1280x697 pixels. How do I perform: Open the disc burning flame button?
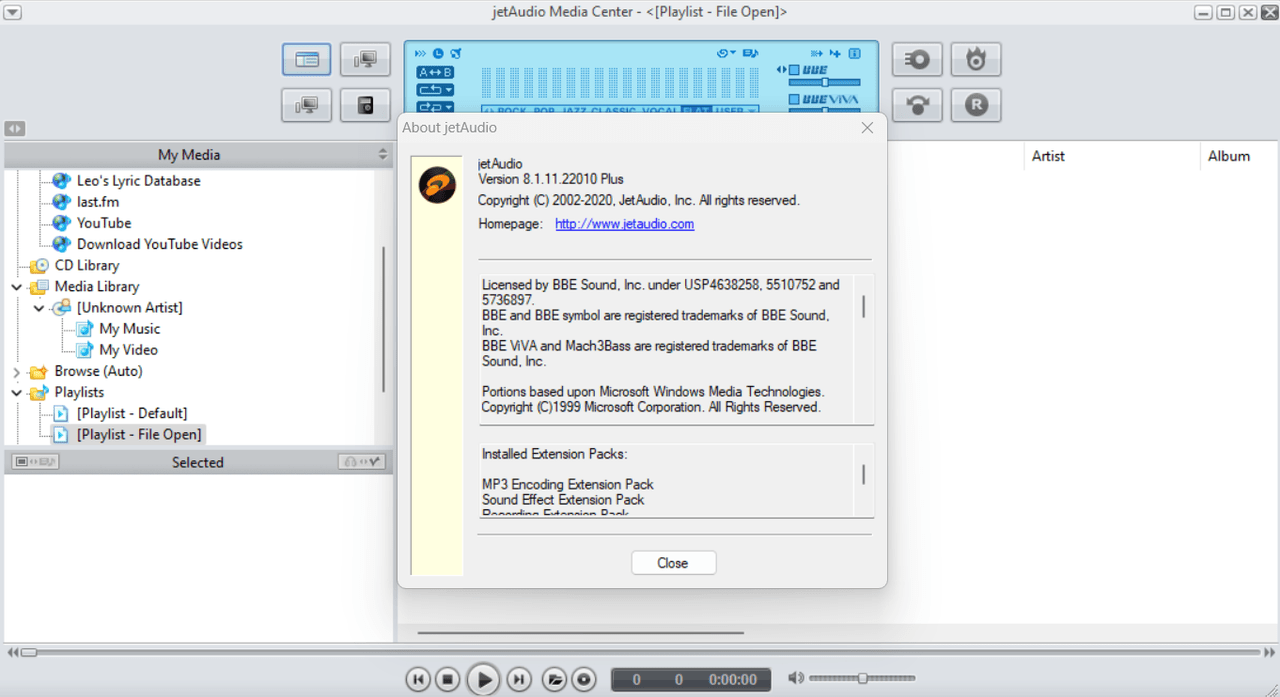(976, 60)
